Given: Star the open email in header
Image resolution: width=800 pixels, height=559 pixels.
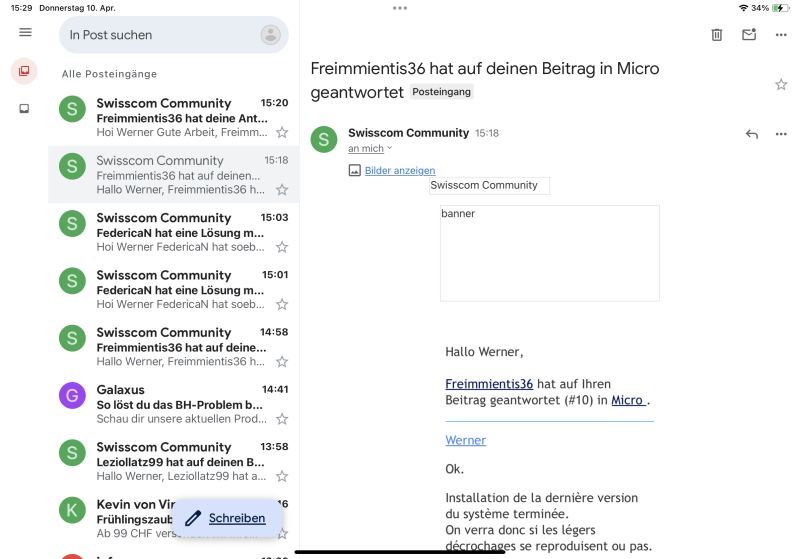Looking at the screenshot, I should (781, 85).
